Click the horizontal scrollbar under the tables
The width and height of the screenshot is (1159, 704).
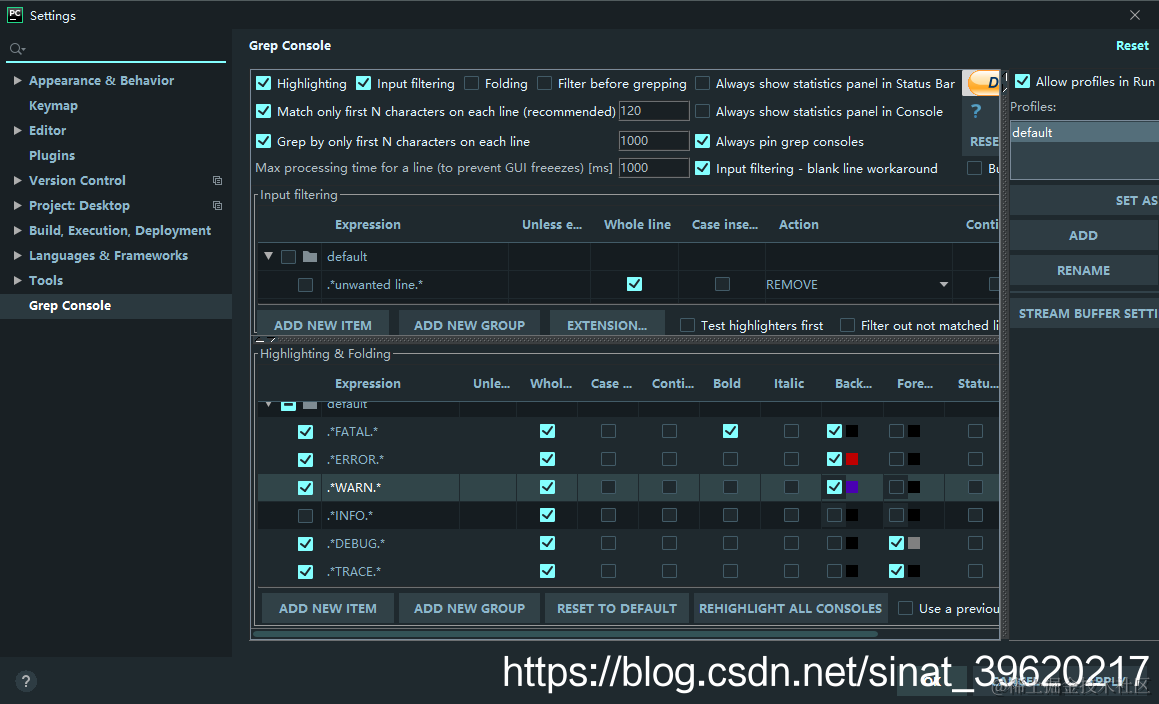(x=565, y=634)
